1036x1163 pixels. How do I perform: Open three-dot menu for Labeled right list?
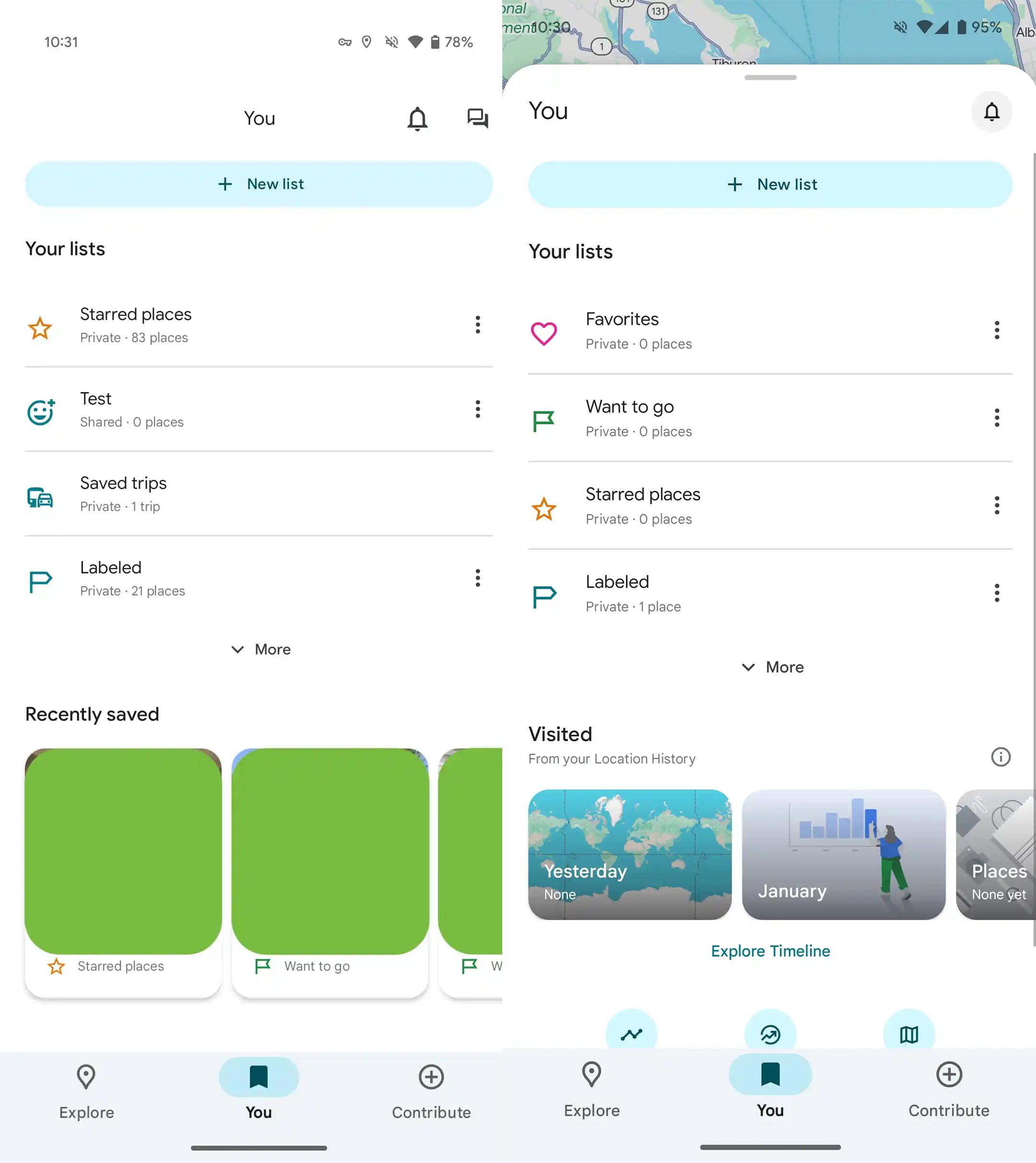pos(997,592)
